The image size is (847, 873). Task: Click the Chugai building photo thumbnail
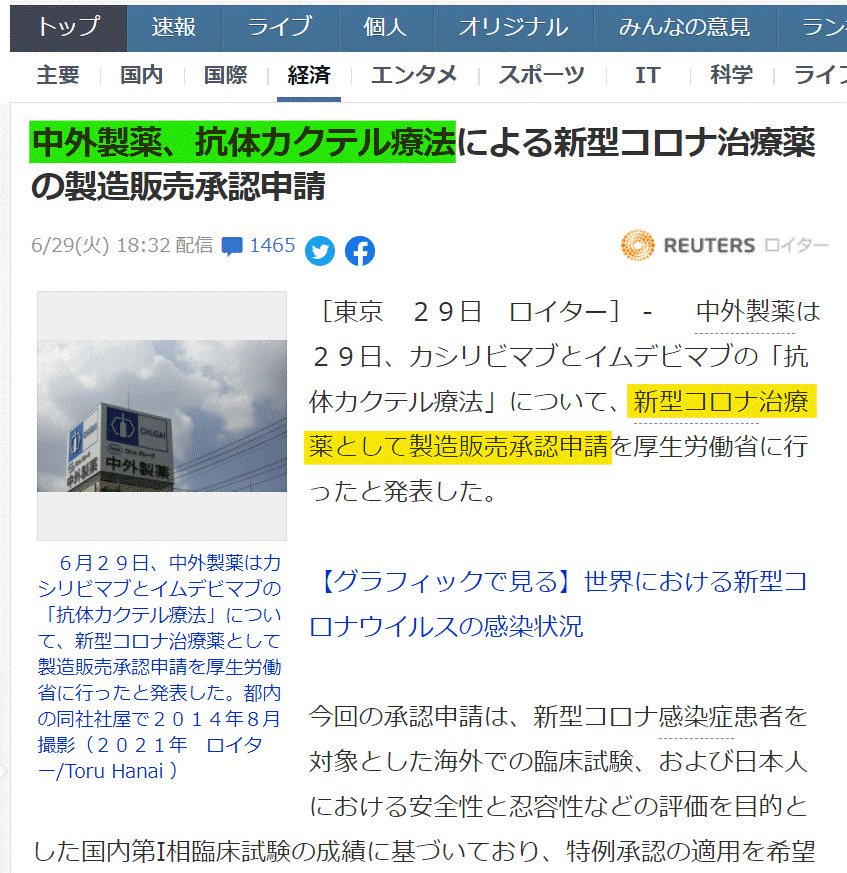161,415
